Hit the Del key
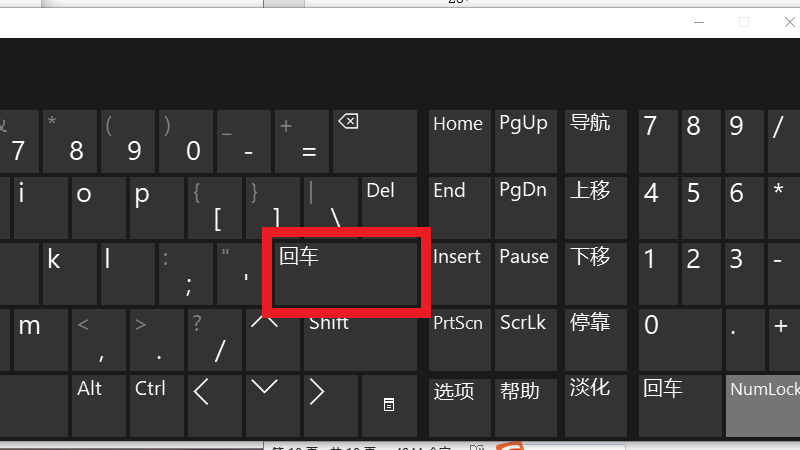This screenshot has height=450, width=800. tap(389, 206)
